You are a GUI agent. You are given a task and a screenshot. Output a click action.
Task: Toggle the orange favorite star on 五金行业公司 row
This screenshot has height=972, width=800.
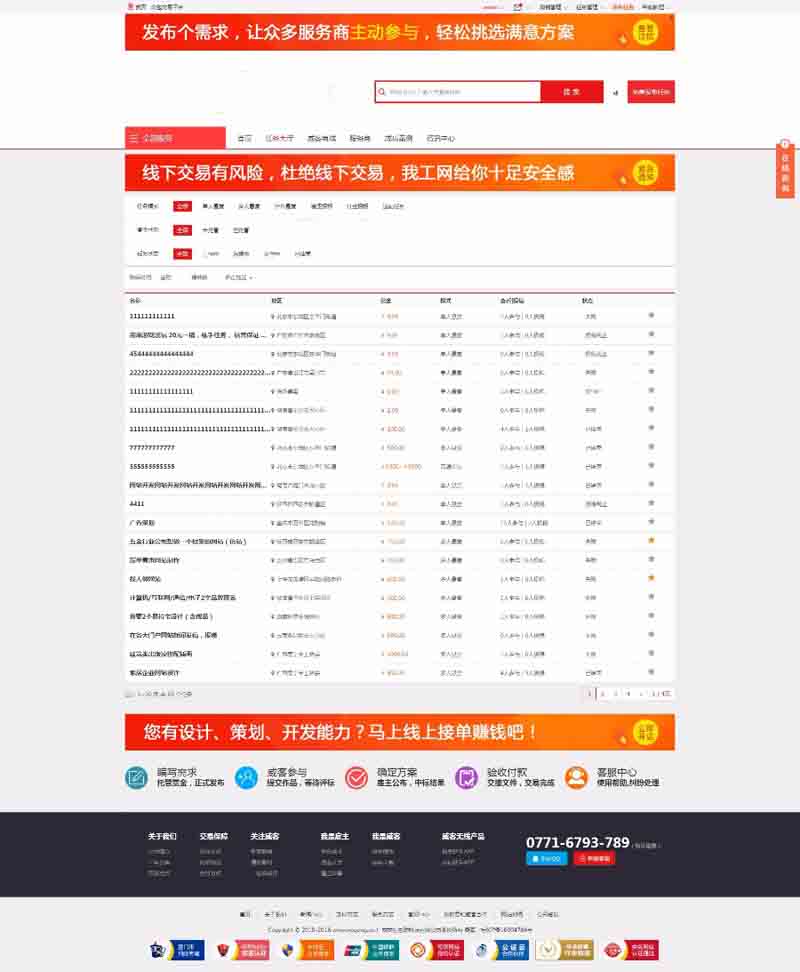(651, 540)
